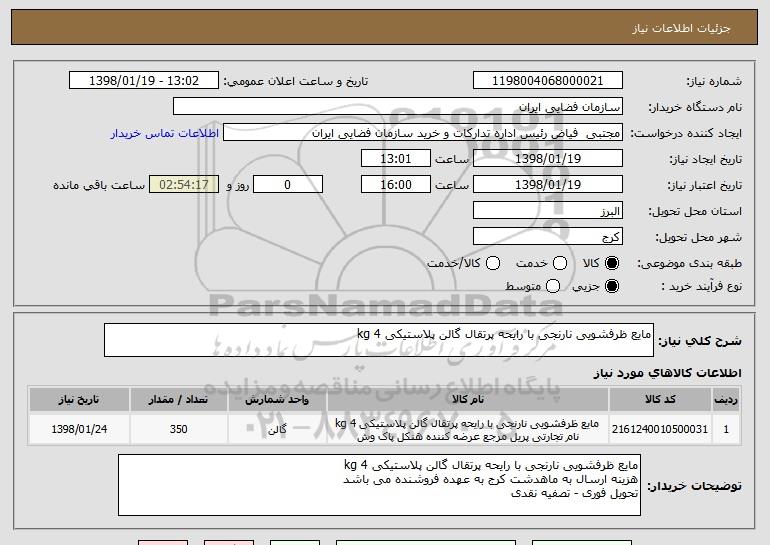The image size is (770, 545).
Task: Click the کد کالا column header
Action: [x=660, y=400]
